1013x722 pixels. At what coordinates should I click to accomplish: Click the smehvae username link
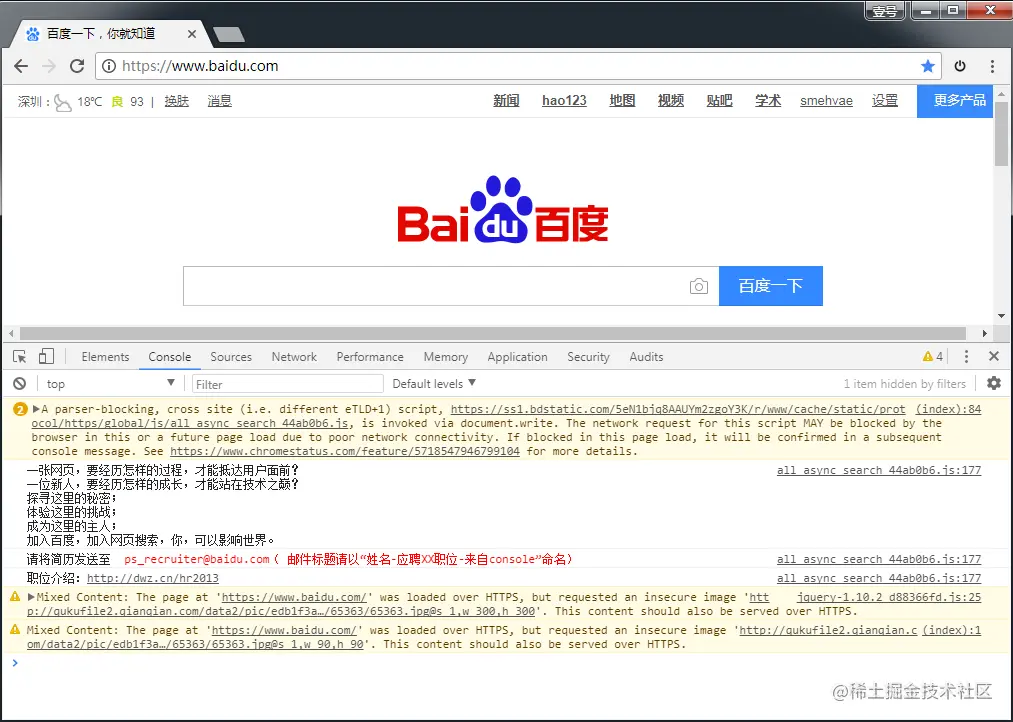point(826,101)
